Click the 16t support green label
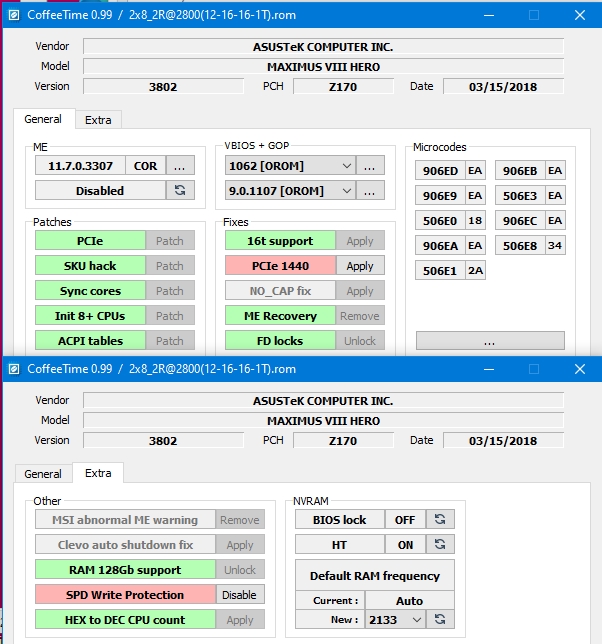 [280, 241]
